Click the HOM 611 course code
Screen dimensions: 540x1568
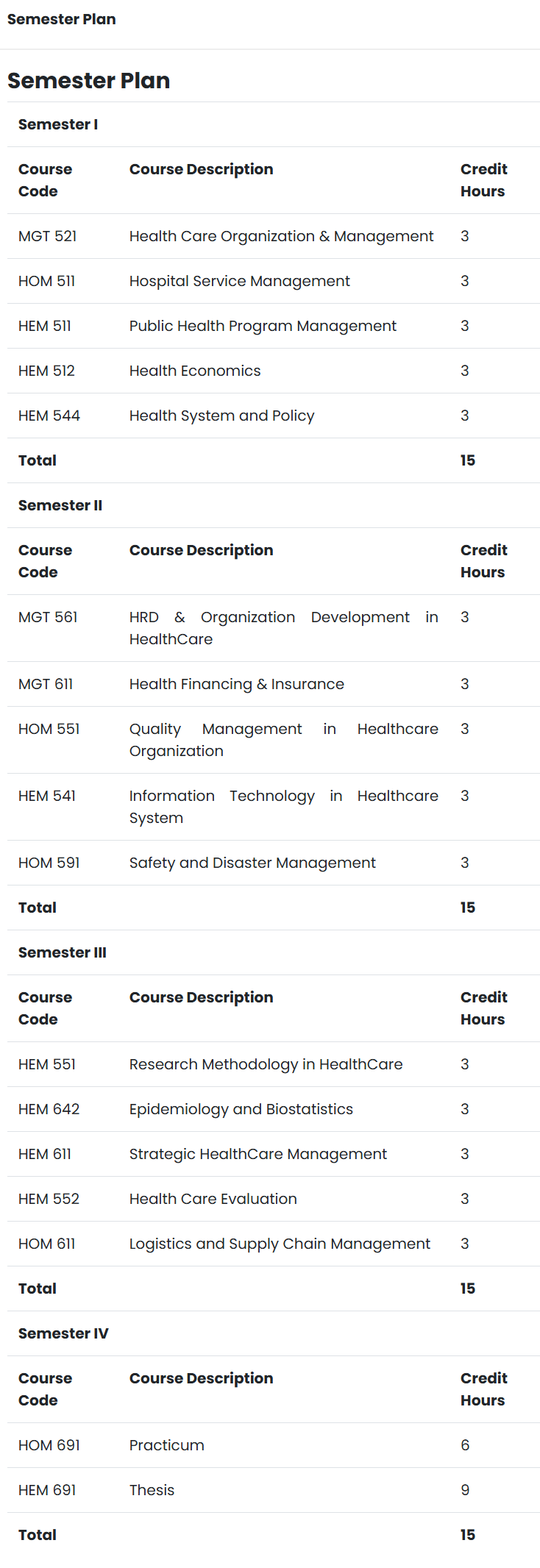[x=47, y=1244]
